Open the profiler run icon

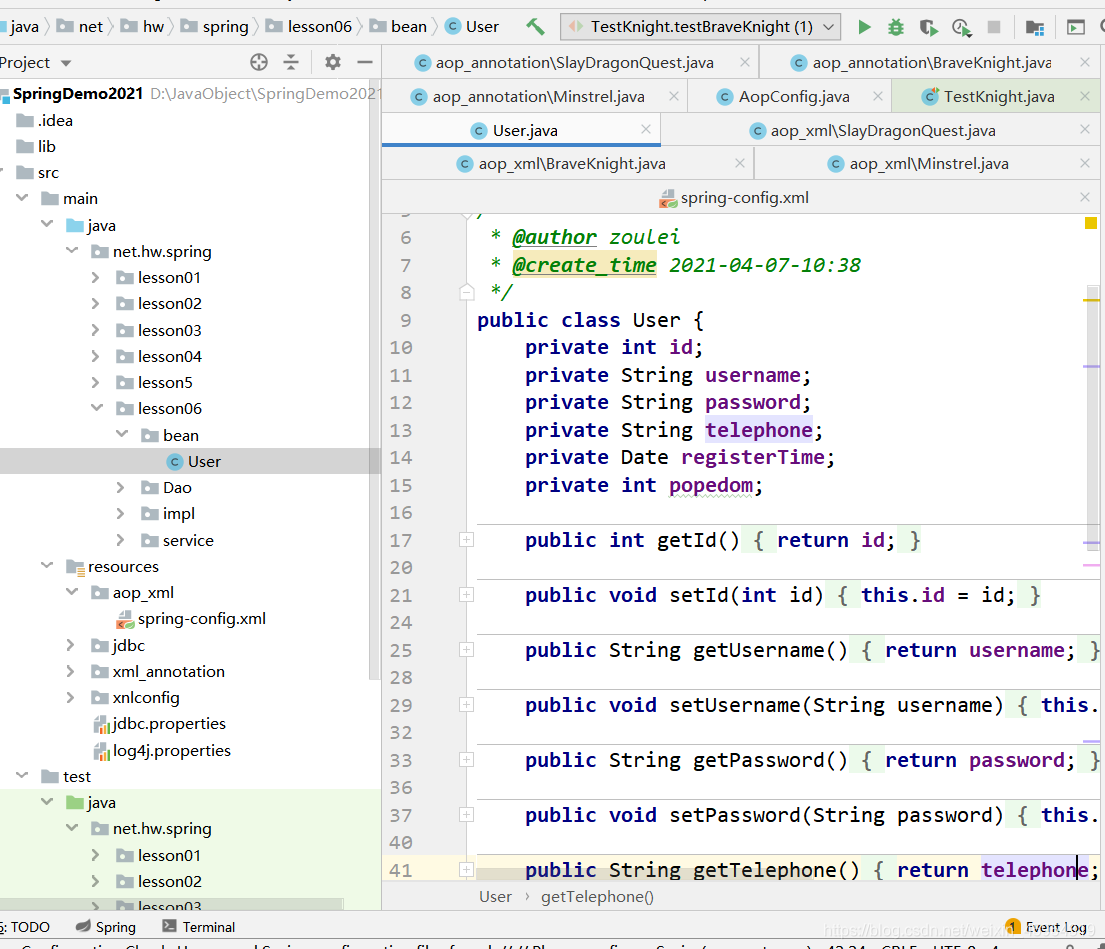[x=961, y=27]
